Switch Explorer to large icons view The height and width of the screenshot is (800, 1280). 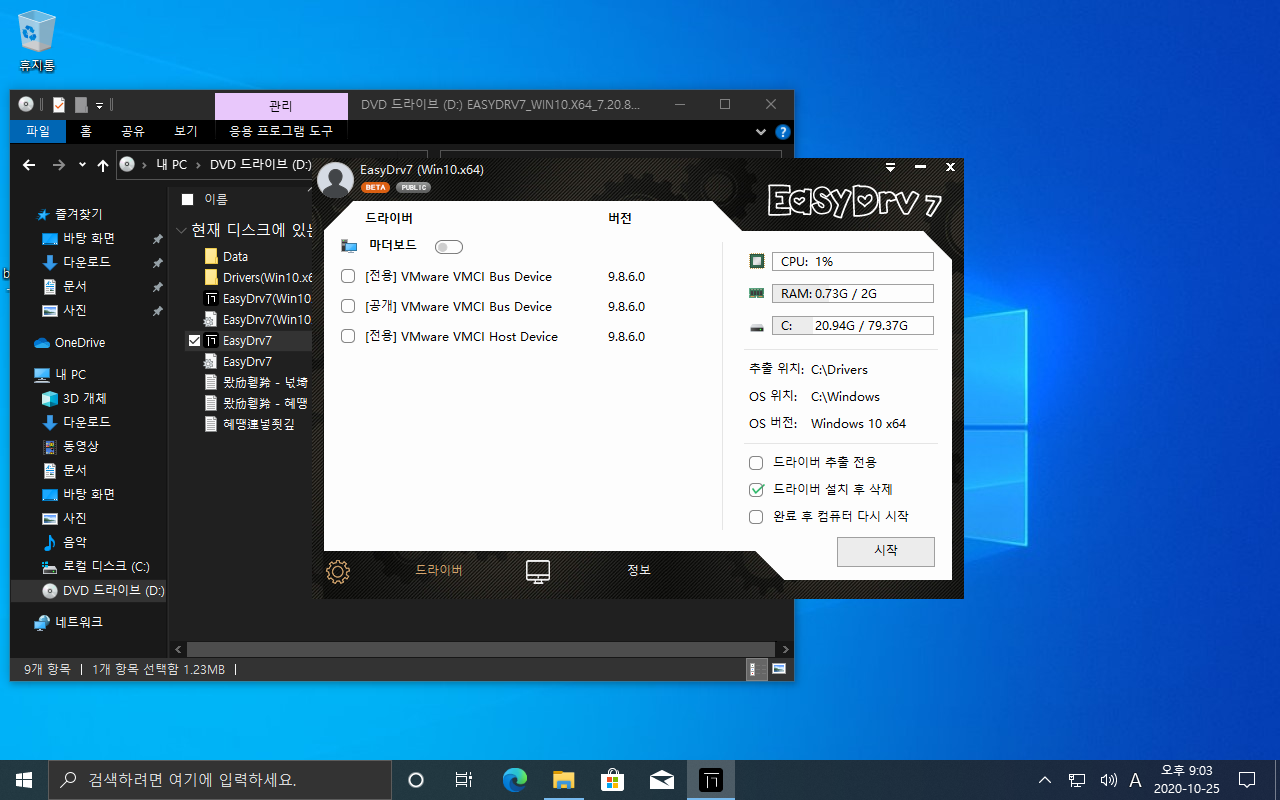pyautogui.click(x=779, y=669)
